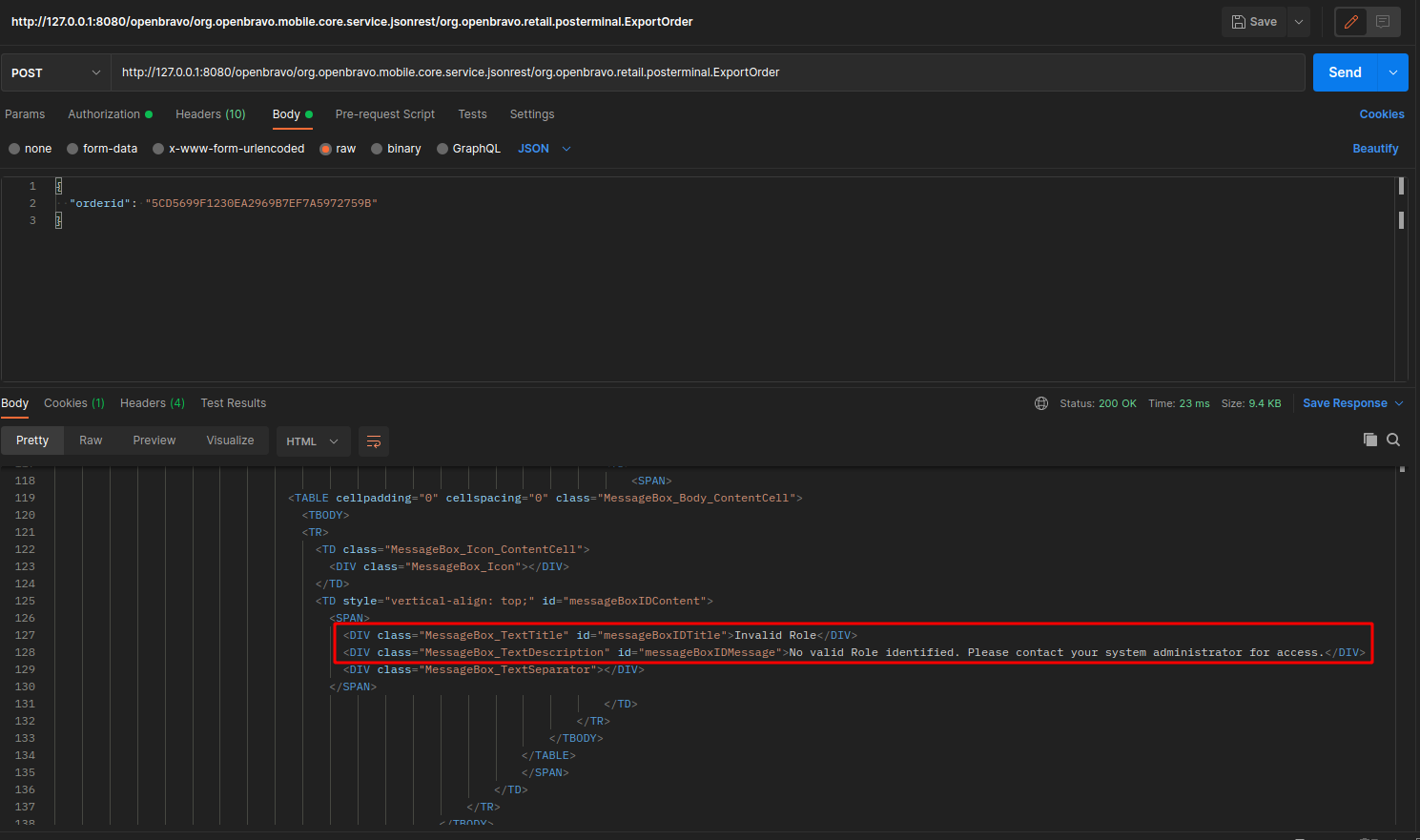
Task: Open the POST method dropdown
Action: point(55,72)
